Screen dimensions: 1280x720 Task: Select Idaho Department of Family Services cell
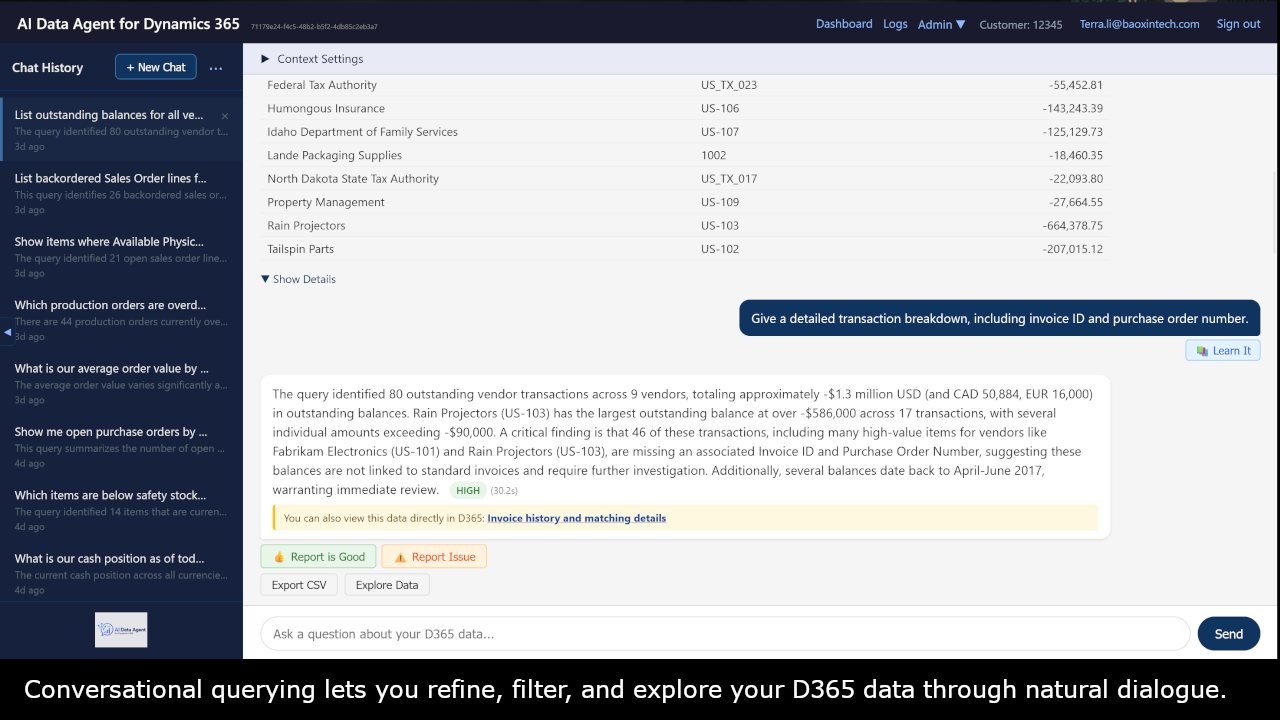click(362, 132)
